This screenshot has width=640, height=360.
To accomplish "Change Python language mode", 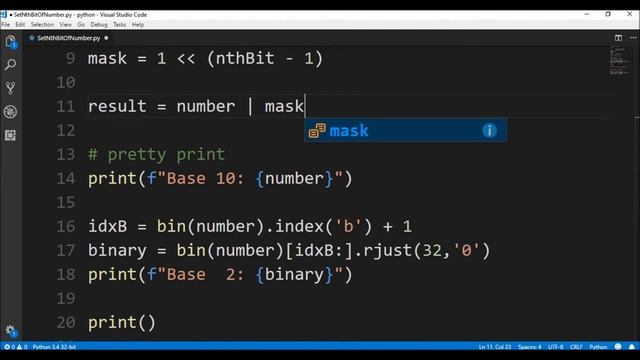I will [x=598, y=347].
